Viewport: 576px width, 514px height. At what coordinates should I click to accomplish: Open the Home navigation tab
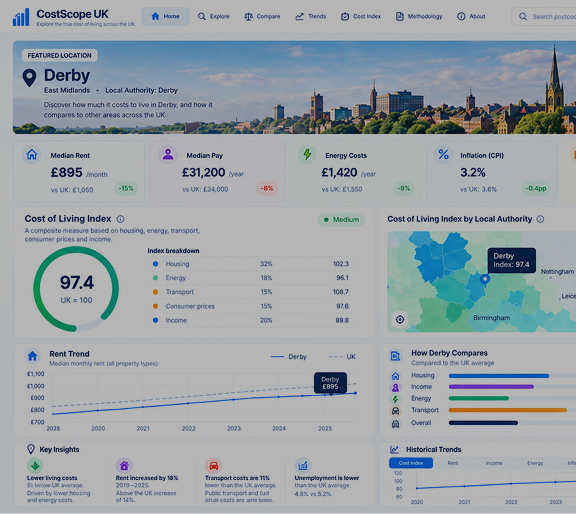165,16
